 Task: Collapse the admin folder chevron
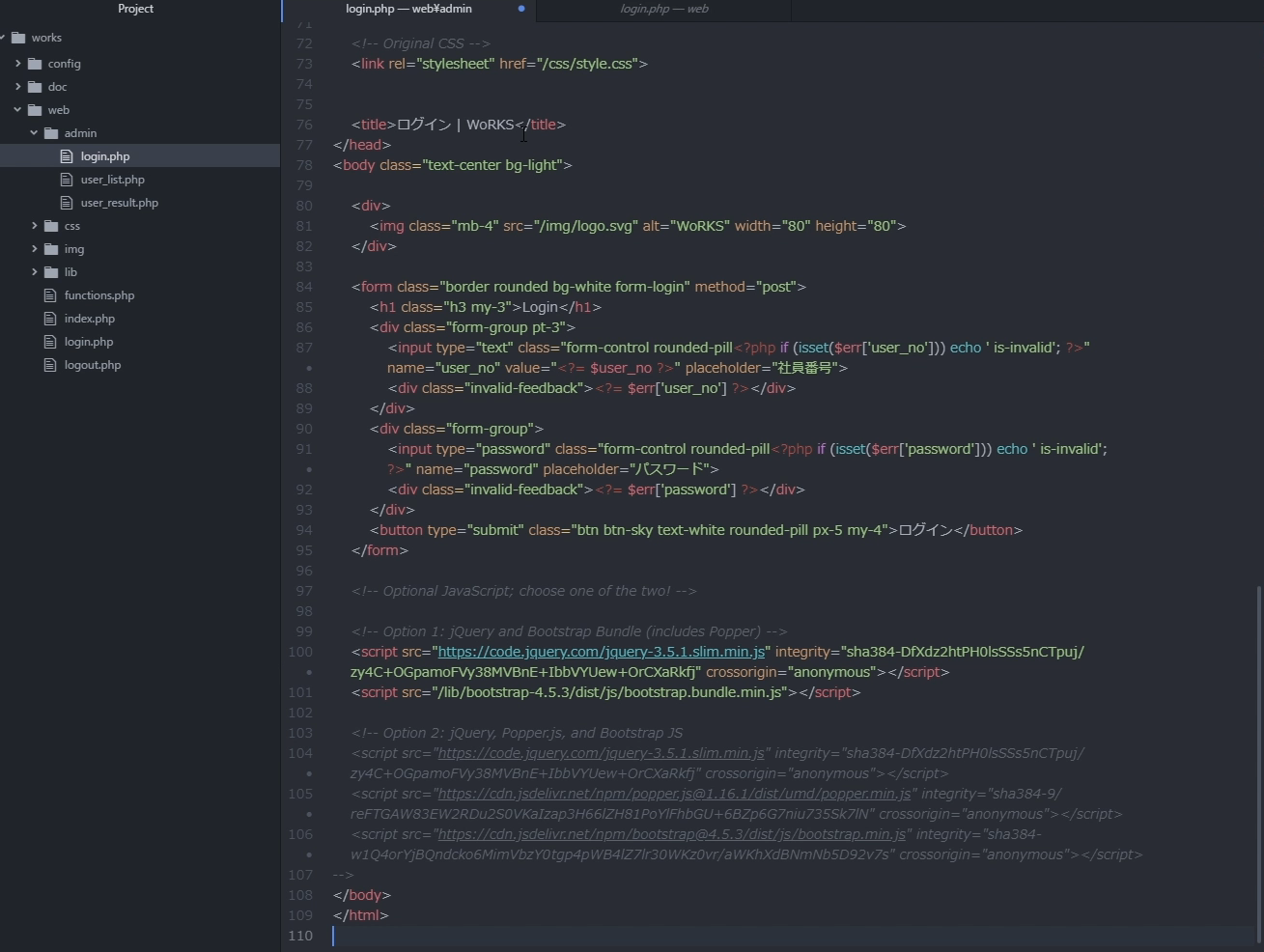click(x=34, y=133)
